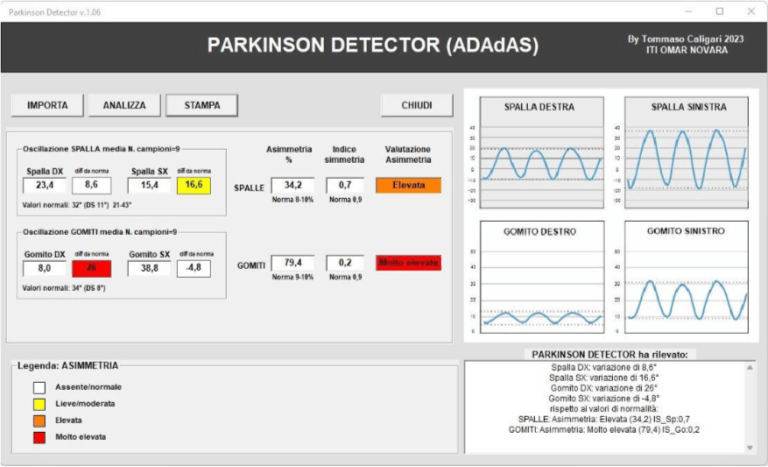The image size is (768, 467).
Task: Click the SPALLE symmetry index field 0,7
Action: click(x=345, y=185)
